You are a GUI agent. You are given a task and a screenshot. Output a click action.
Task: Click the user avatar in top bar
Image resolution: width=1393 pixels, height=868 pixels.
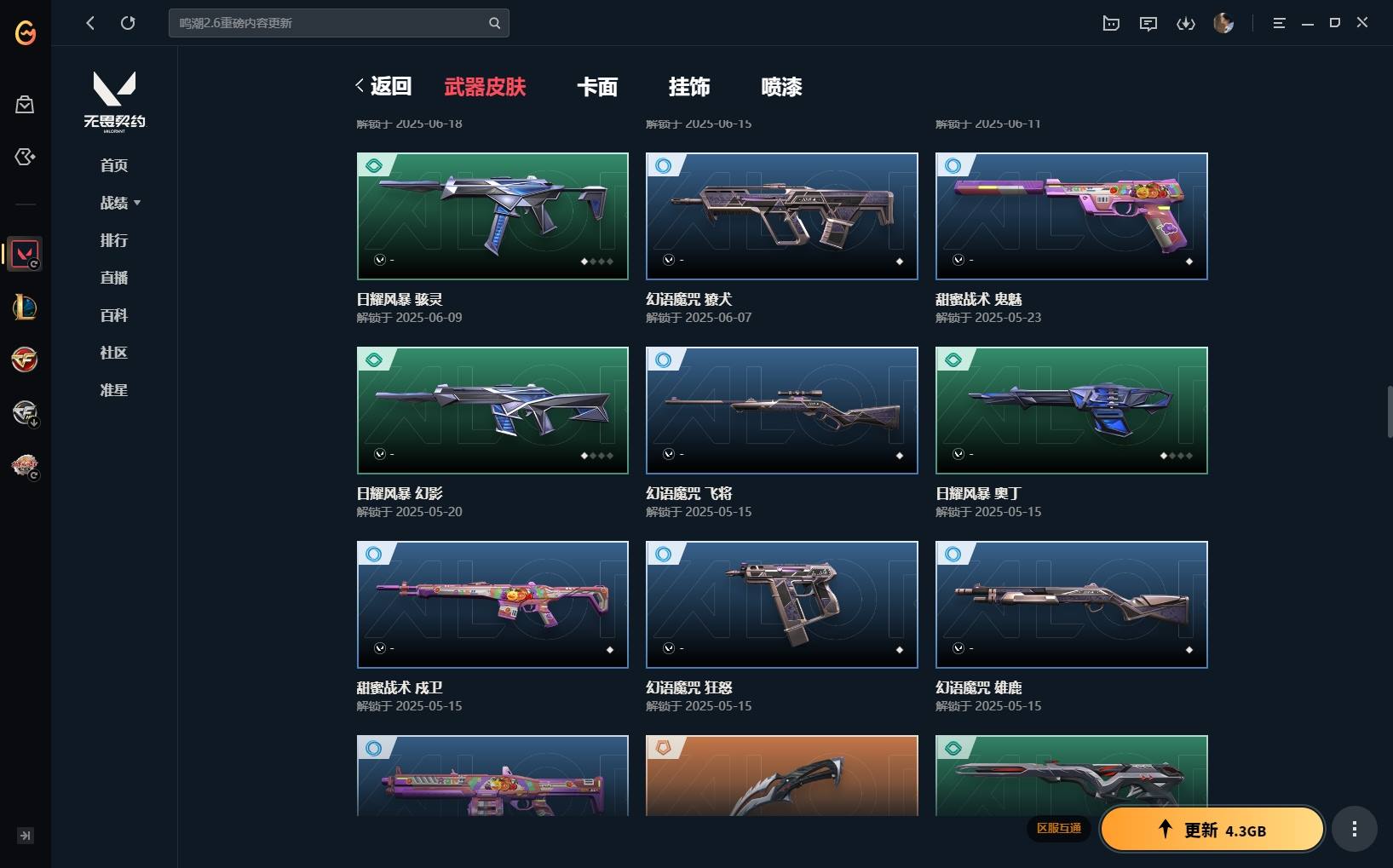pos(1223,23)
